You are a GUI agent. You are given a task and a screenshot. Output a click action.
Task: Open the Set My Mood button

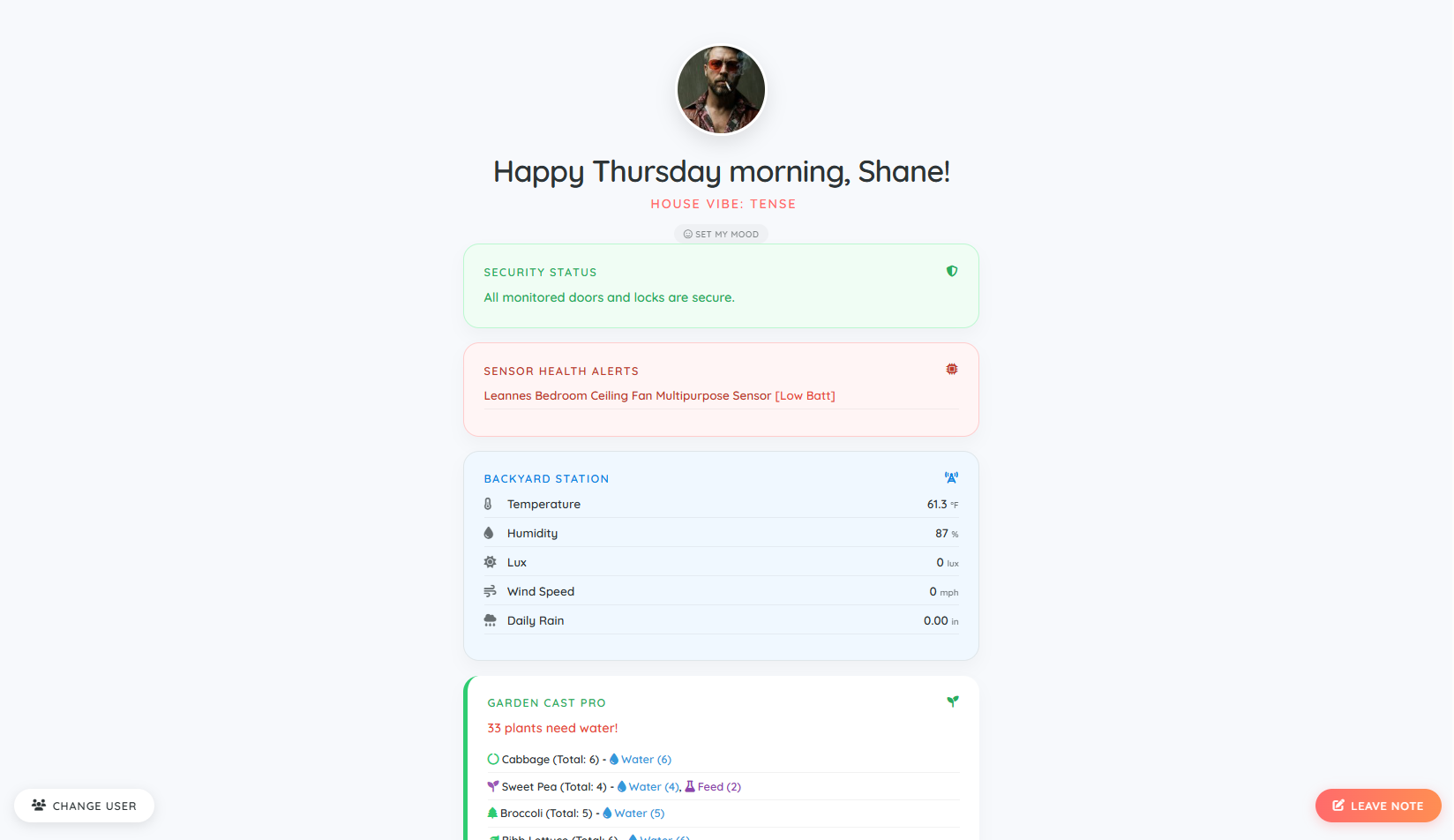pyautogui.click(x=721, y=234)
